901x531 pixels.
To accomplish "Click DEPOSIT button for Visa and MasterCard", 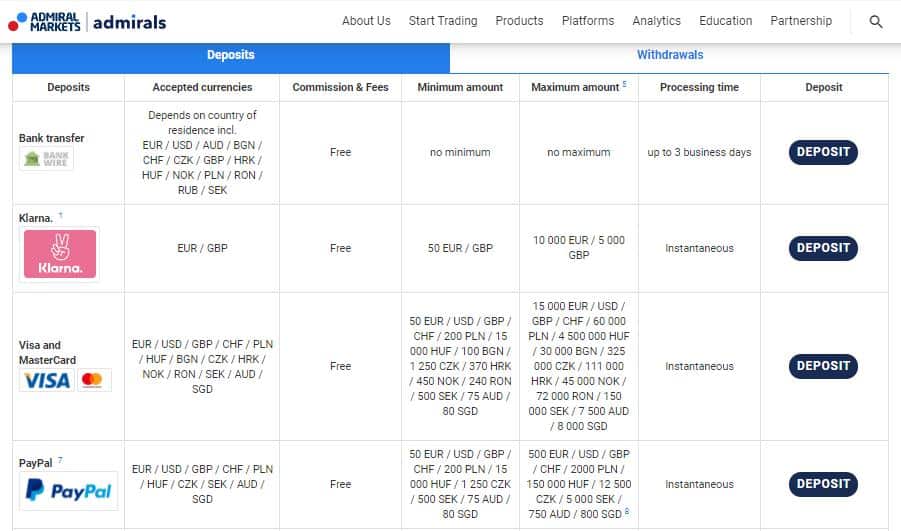I will point(823,366).
